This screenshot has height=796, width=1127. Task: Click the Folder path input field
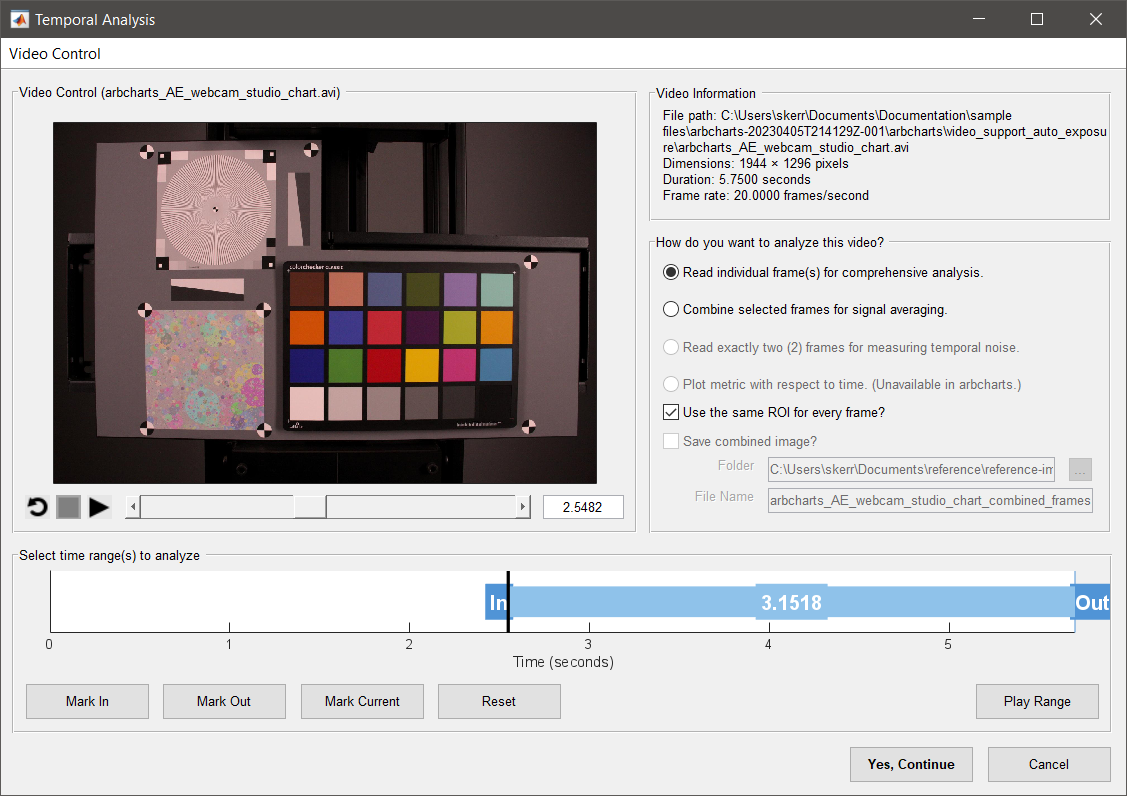click(x=911, y=470)
